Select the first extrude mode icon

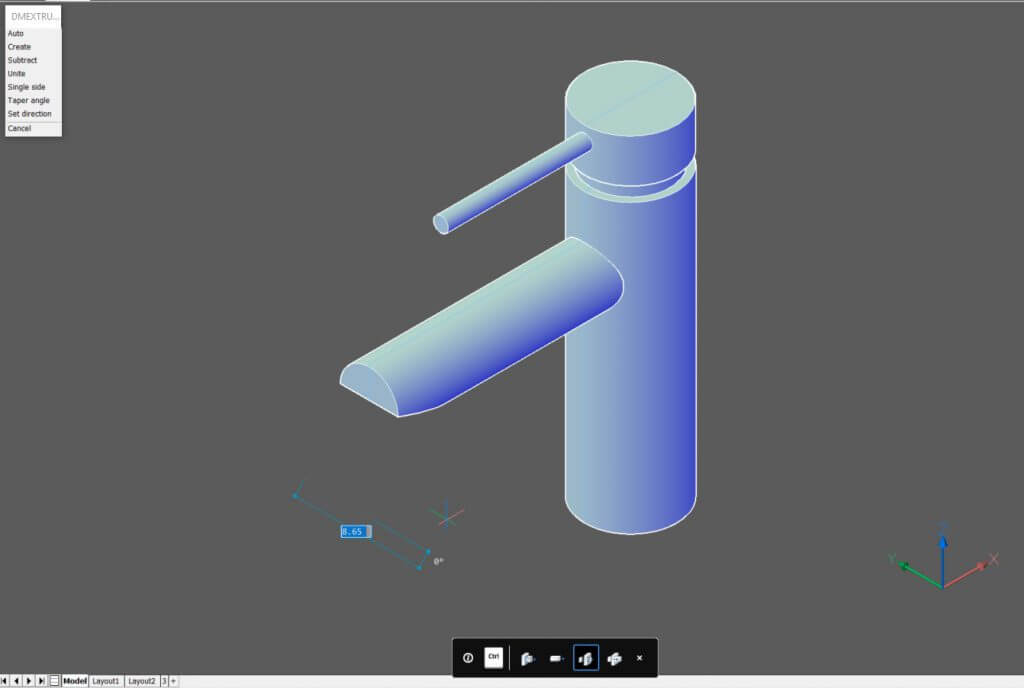(526, 658)
